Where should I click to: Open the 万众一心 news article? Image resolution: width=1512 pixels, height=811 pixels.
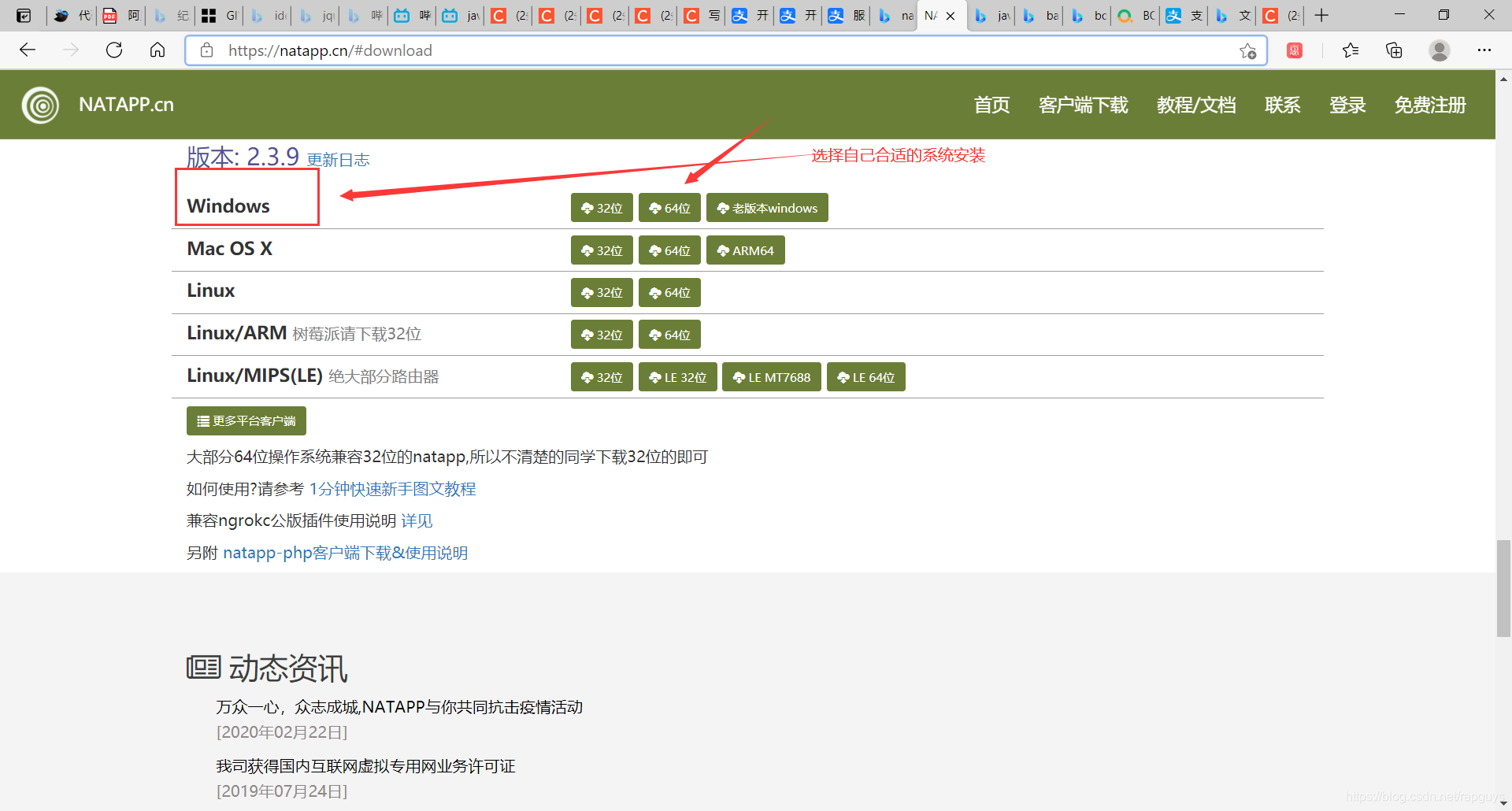pyautogui.click(x=399, y=707)
